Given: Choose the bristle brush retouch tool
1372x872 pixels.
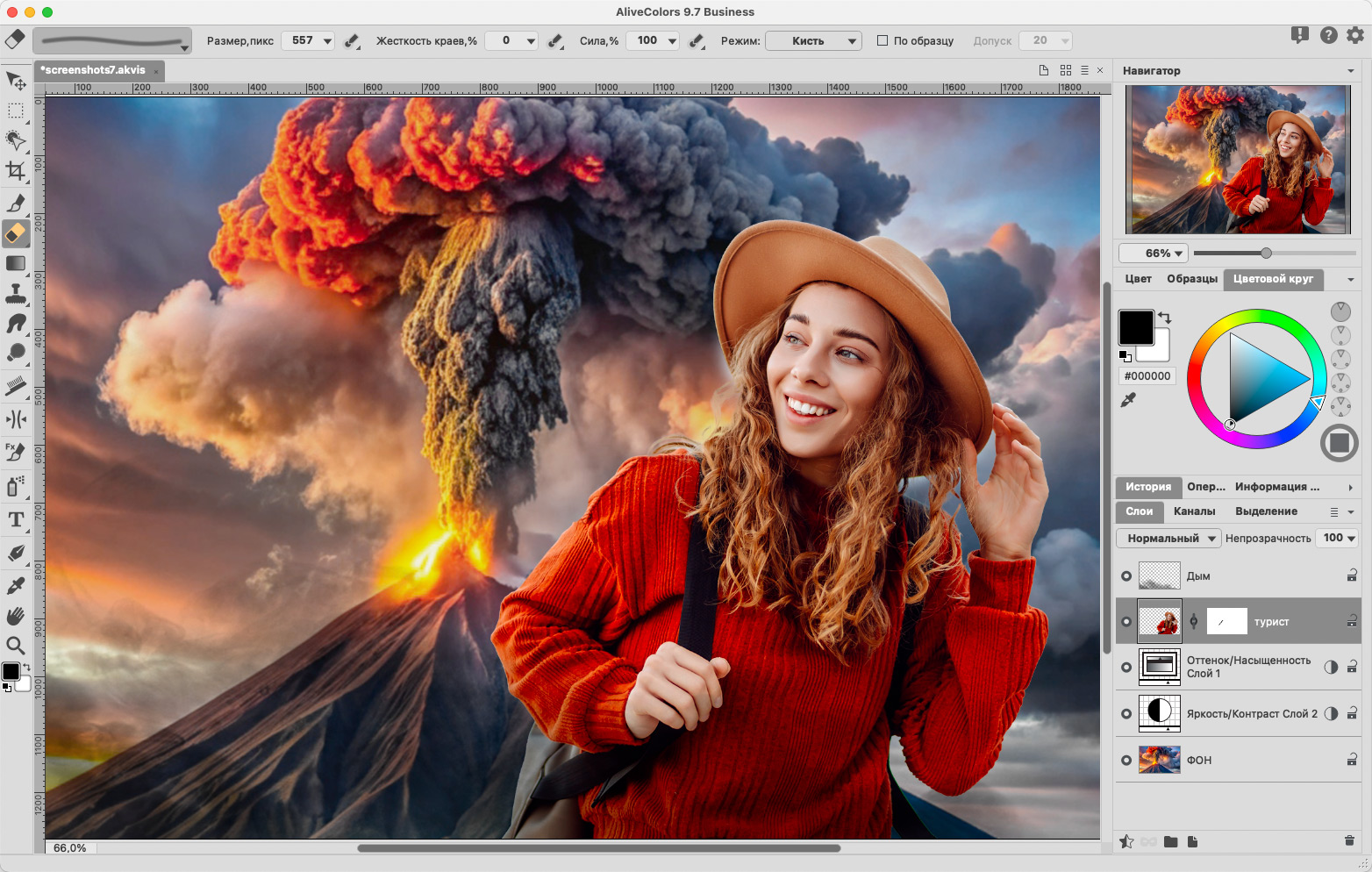Looking at the screenshot, I should click(16, 386).
